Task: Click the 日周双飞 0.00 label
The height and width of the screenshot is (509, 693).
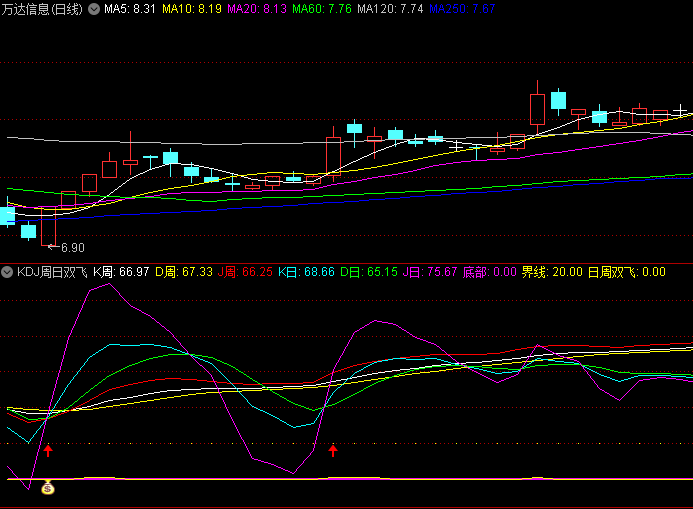Action: tap(626, 271)
